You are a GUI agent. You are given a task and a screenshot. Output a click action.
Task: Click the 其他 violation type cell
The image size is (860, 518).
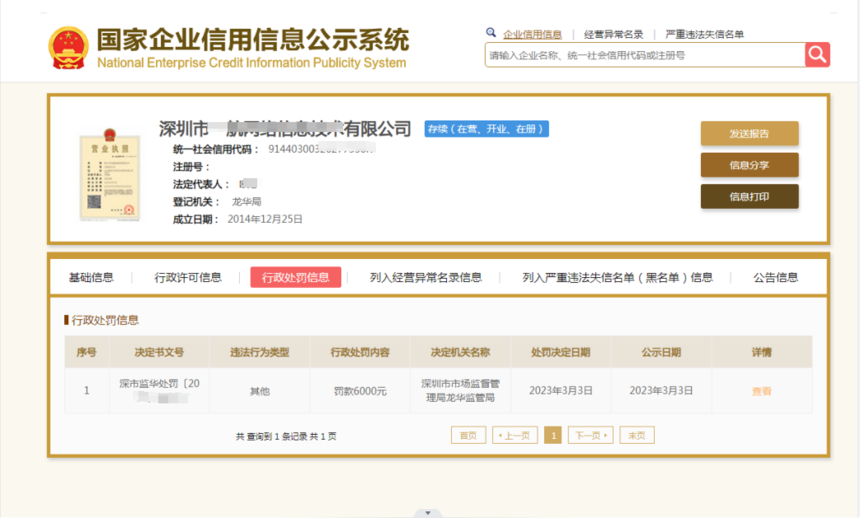[x=259, y=391]
